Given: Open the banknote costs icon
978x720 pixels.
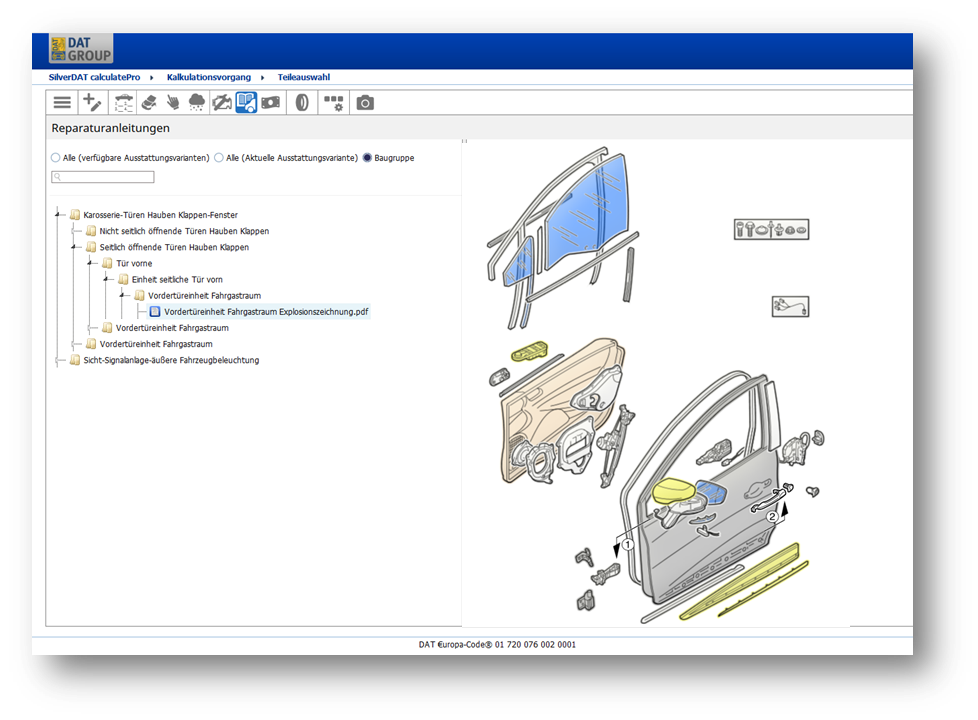Looking at the screenshot, I should pyautogui.click(x=271, y=102).
